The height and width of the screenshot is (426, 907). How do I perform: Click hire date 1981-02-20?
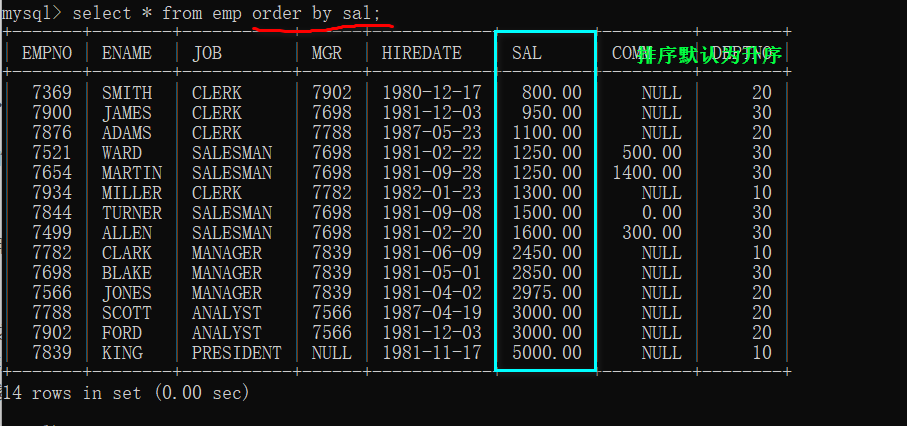pyautogui.click(x=432, y=233)
